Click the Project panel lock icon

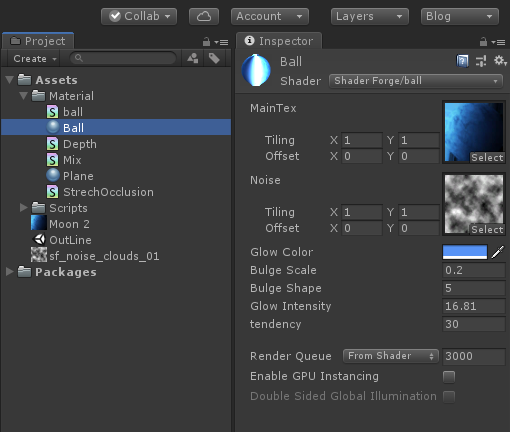(206, 42)
